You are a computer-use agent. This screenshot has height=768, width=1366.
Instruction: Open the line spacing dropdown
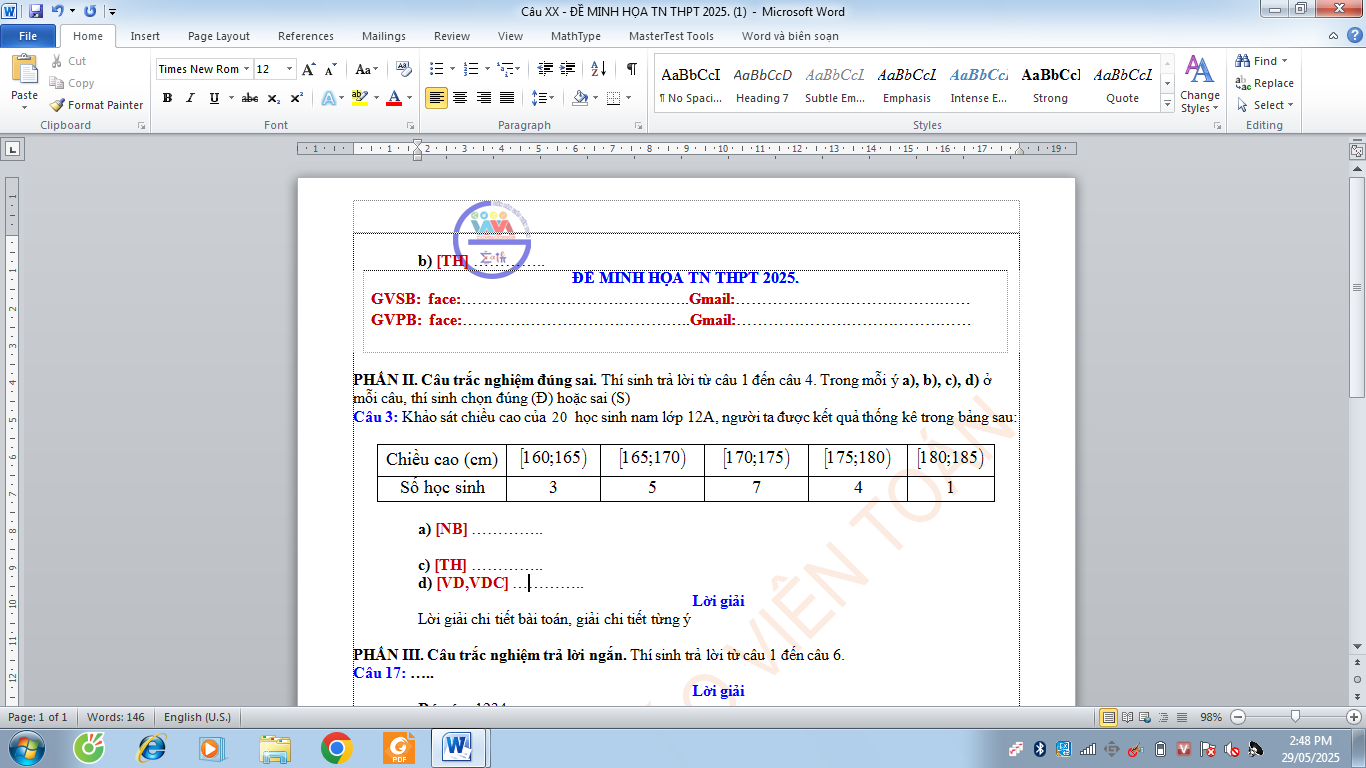pos(543,98)
